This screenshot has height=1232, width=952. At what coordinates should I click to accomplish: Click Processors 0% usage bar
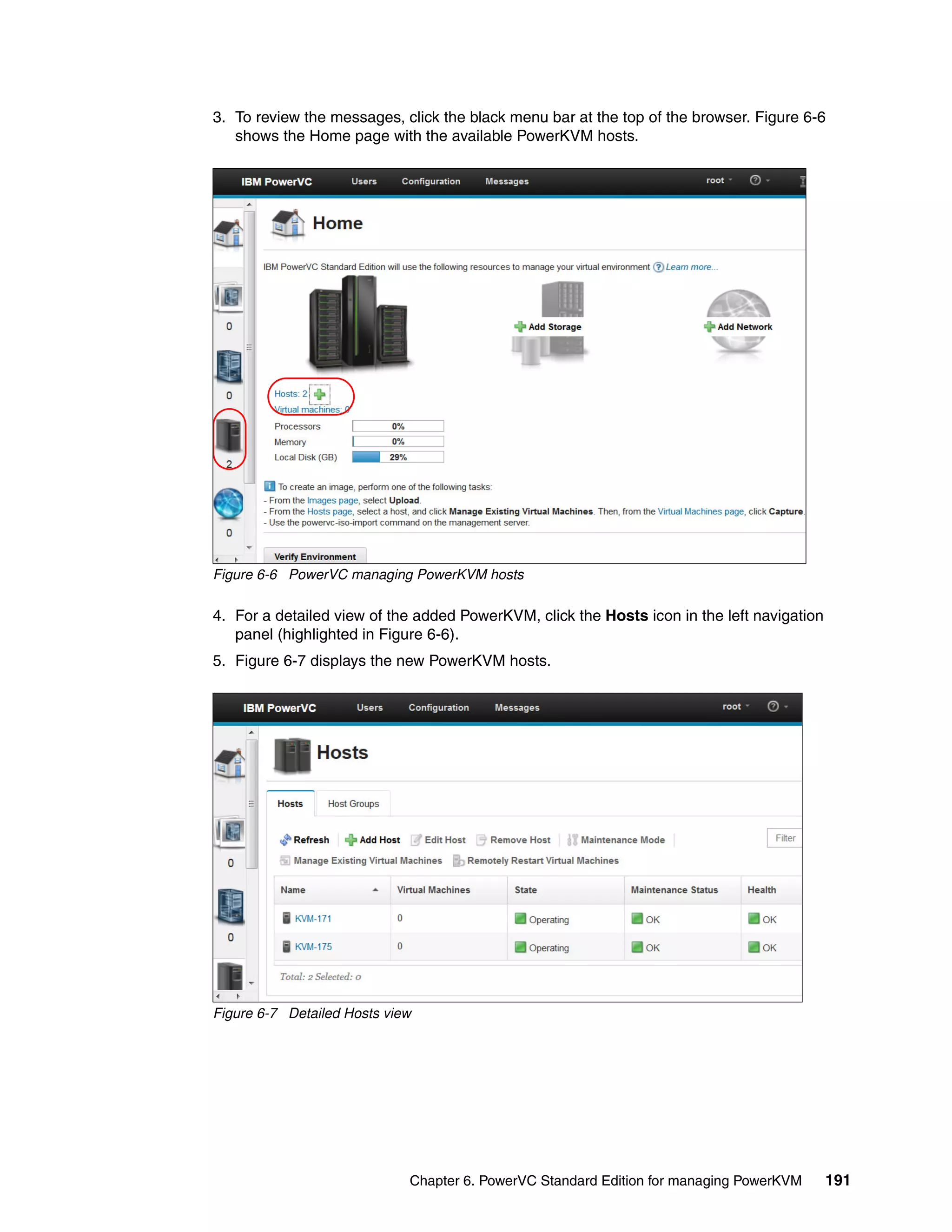click(x=398, y=426)
